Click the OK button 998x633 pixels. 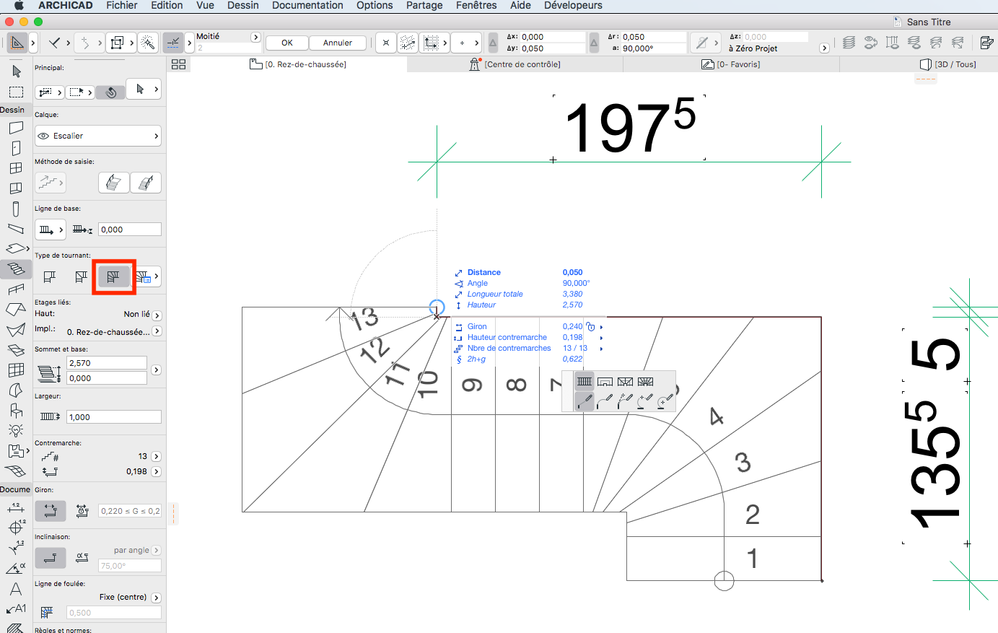tap(287, 43)
